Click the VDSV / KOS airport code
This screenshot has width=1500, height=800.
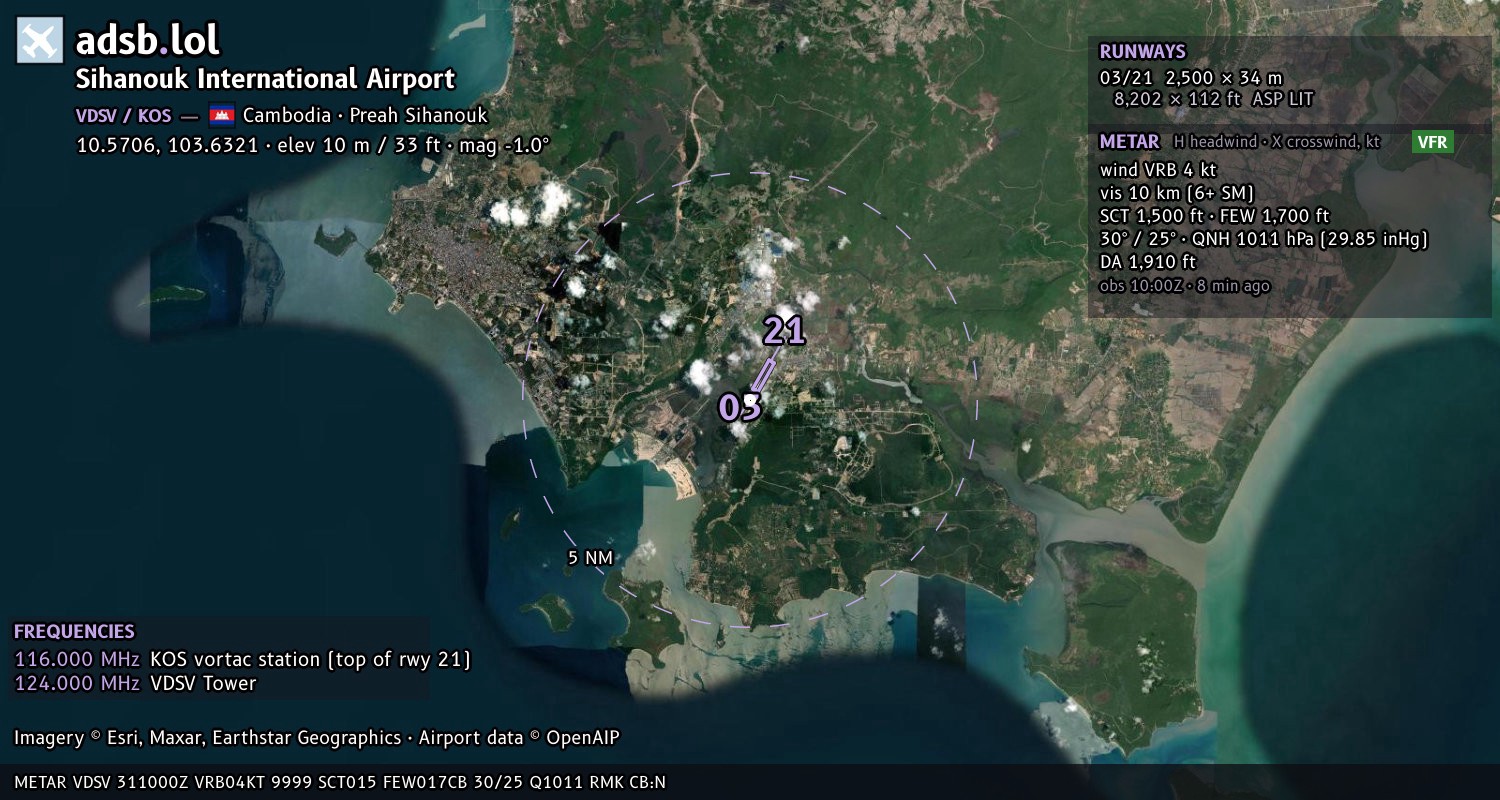click(124, 115)
